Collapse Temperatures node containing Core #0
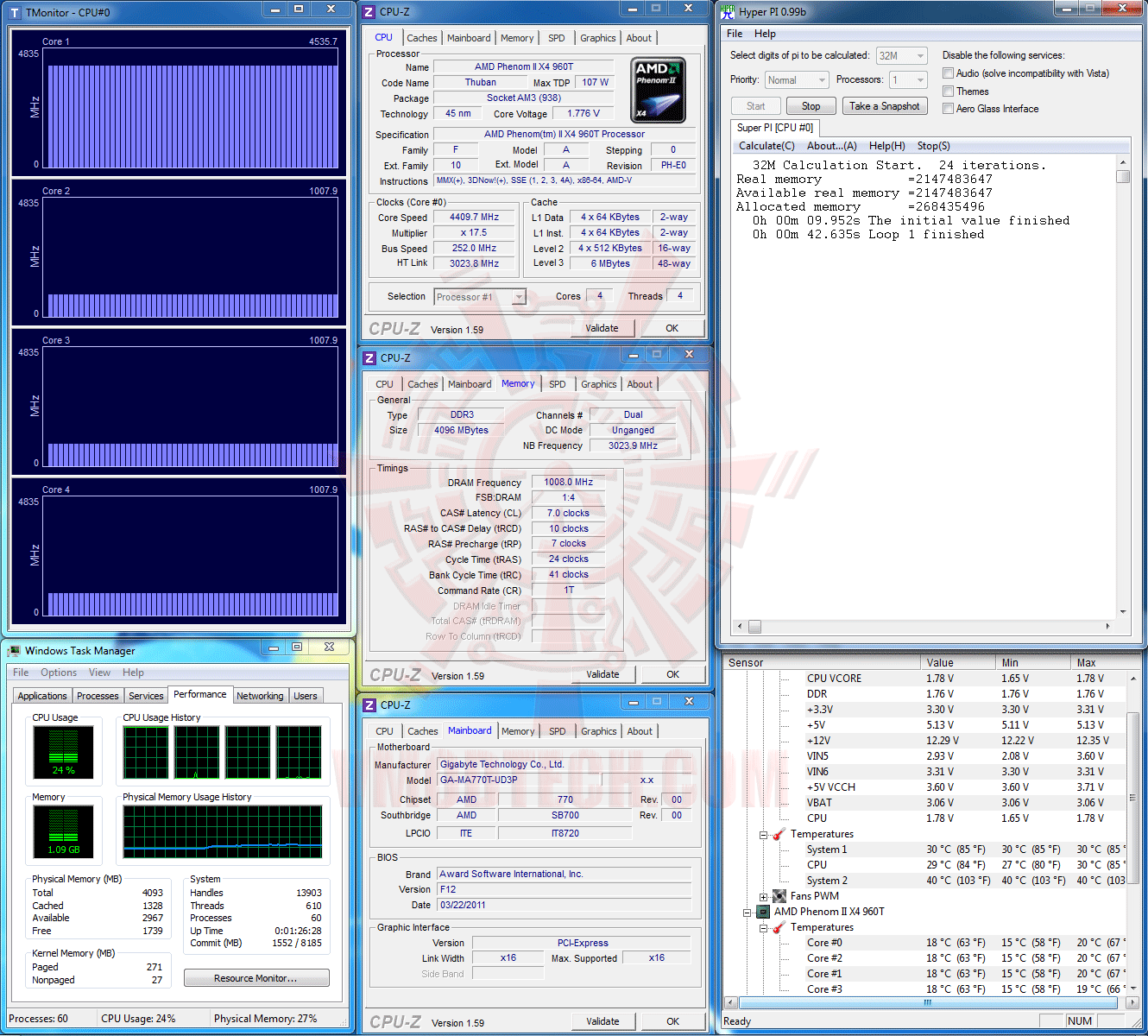The width and height of the screenshot is (1148, 1036). point(764,928)
